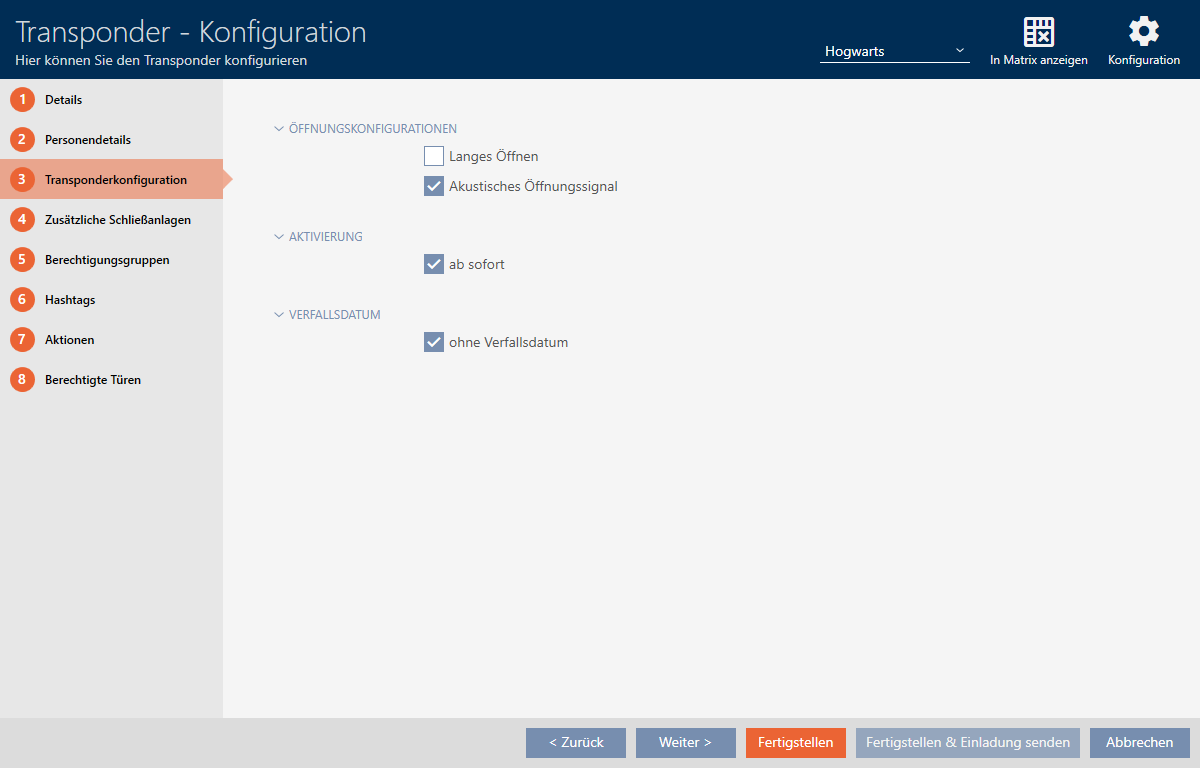Uncheck the ohne Verfallsdatum option
The image size is (1200, 768).
434,342
